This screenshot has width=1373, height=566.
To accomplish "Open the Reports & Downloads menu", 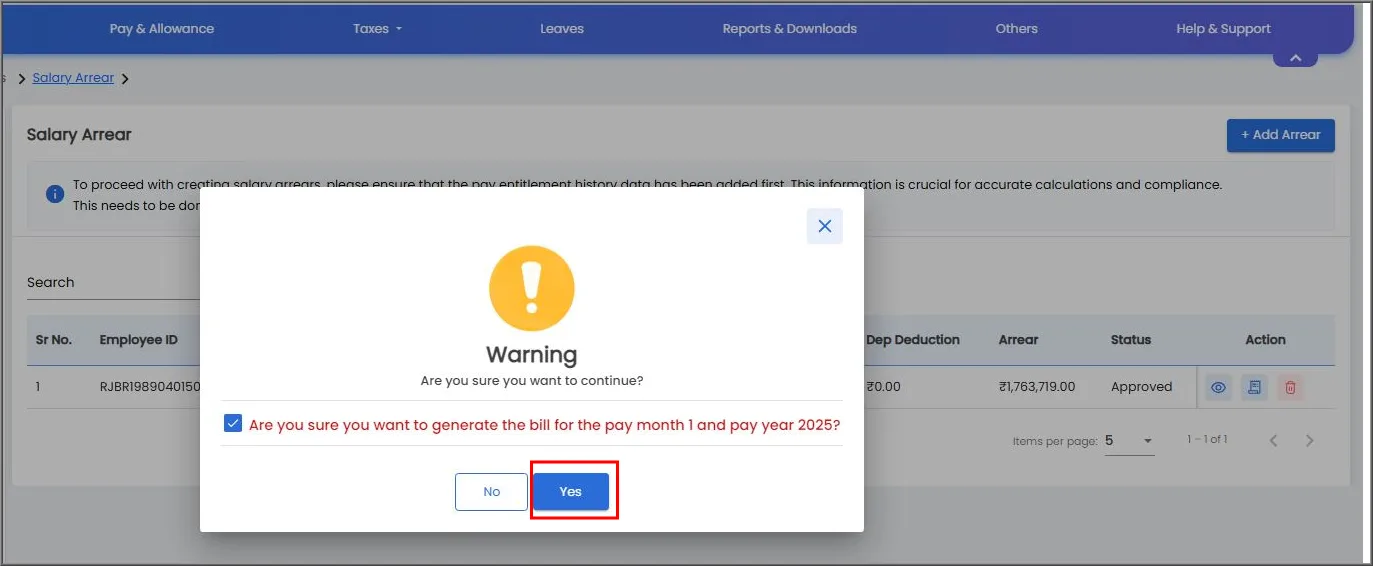I will pyautogui.click(x=790, y=29).
